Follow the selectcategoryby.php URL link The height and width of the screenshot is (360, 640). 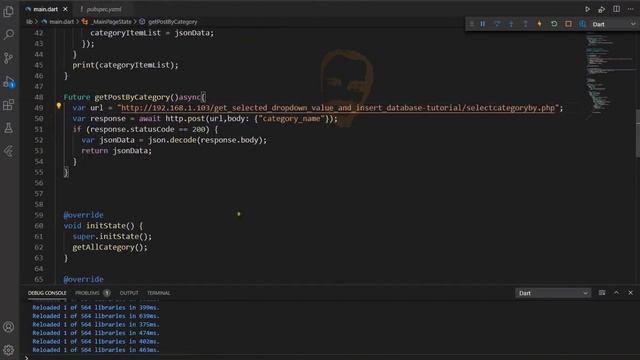338,108
